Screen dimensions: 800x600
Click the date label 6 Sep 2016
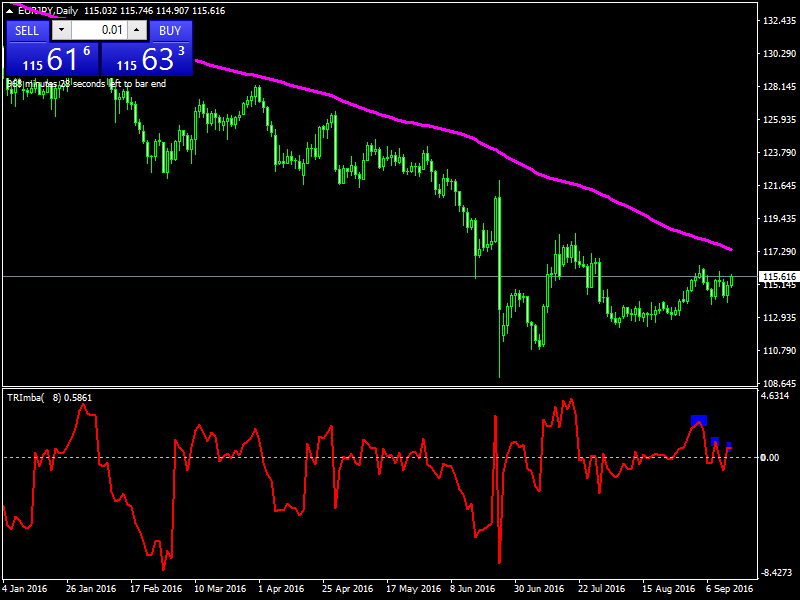tap(729, 588)
